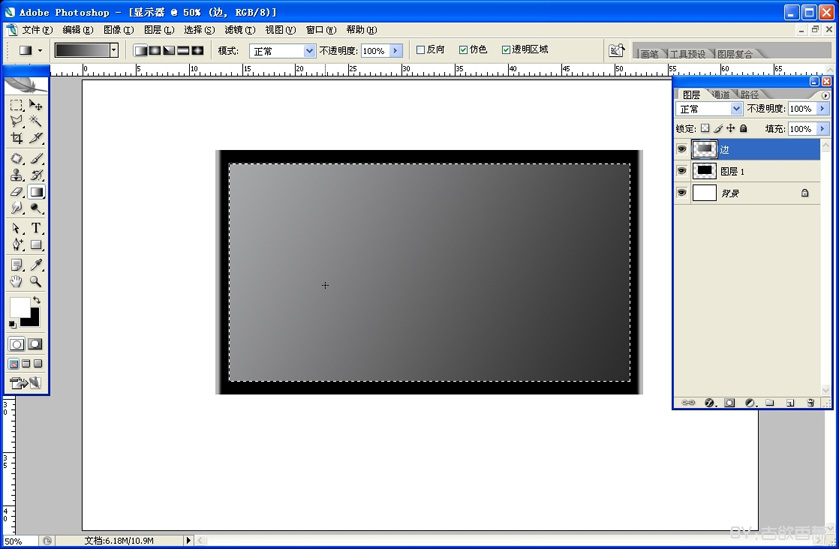Select the Rectangle shape tool

tap(35, 245)
